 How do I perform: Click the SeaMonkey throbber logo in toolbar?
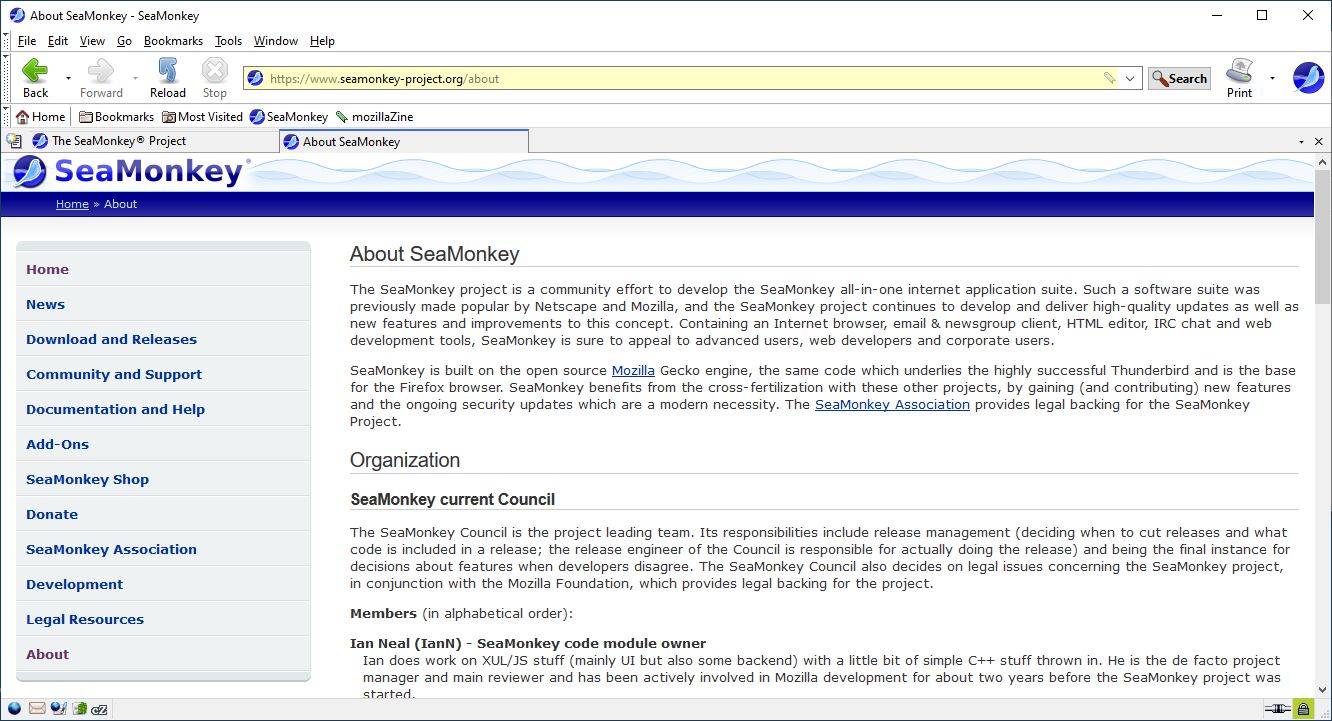[1308, 78]
